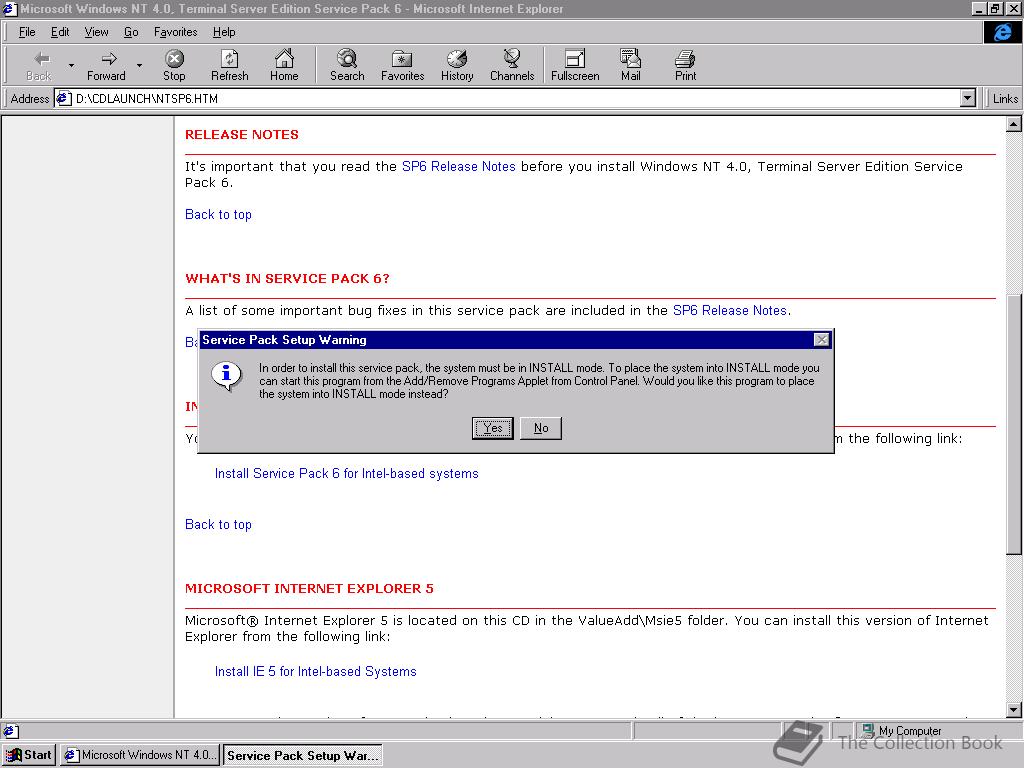Open the History toolbar icon
This screenshot has height=768, width=1024.
[457, 59]
